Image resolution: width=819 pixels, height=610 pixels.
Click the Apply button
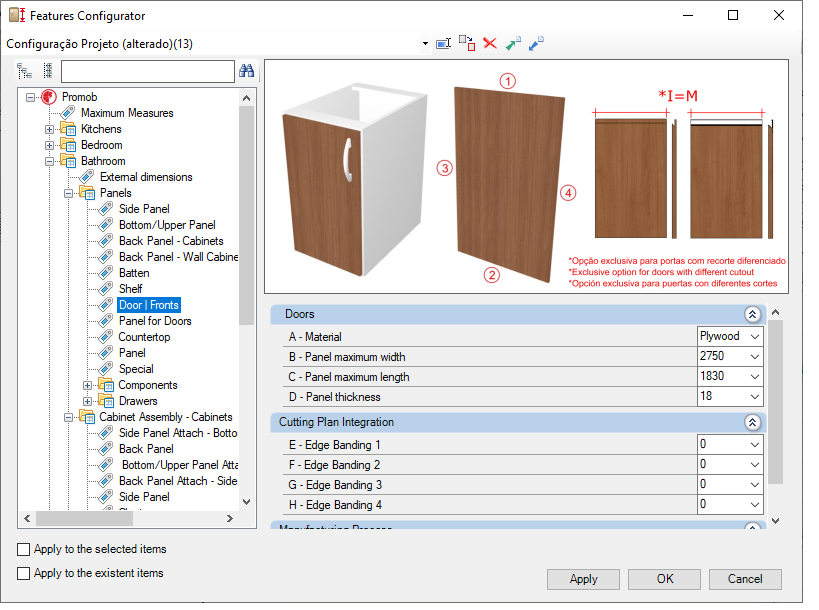pyautogui.click(x=583, y=579)
